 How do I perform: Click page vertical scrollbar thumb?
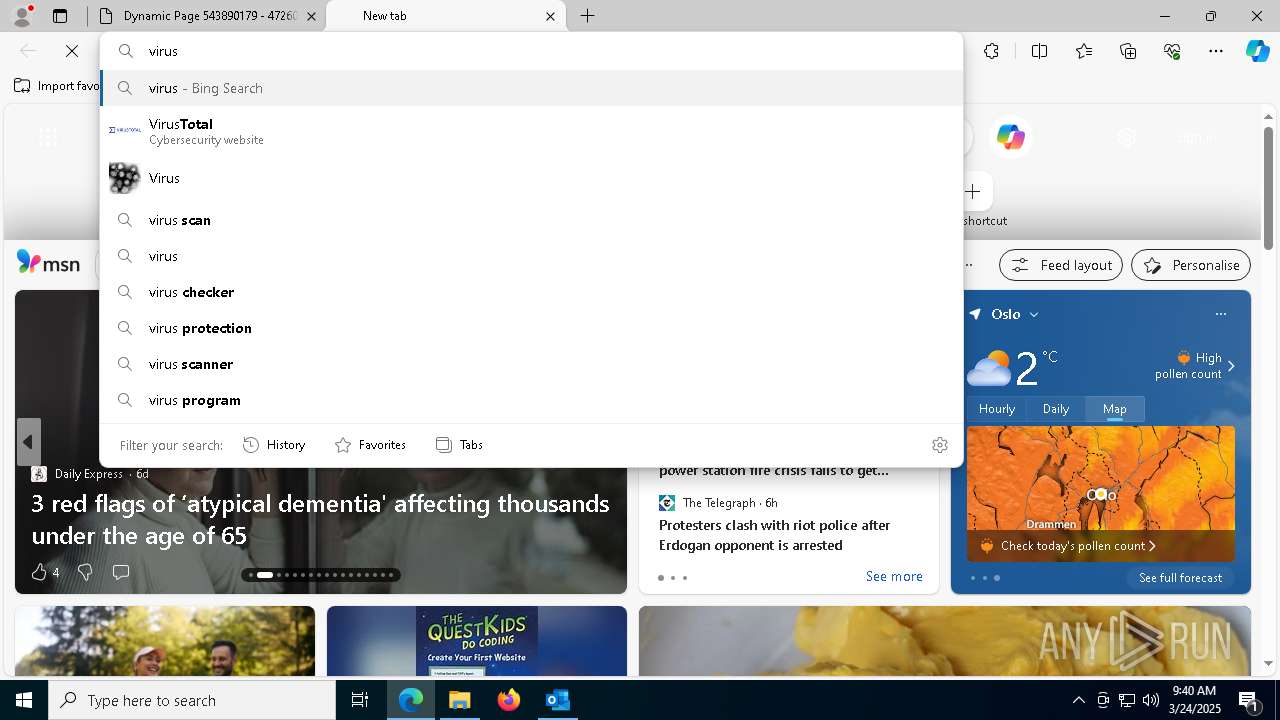tap(1268, 187)
